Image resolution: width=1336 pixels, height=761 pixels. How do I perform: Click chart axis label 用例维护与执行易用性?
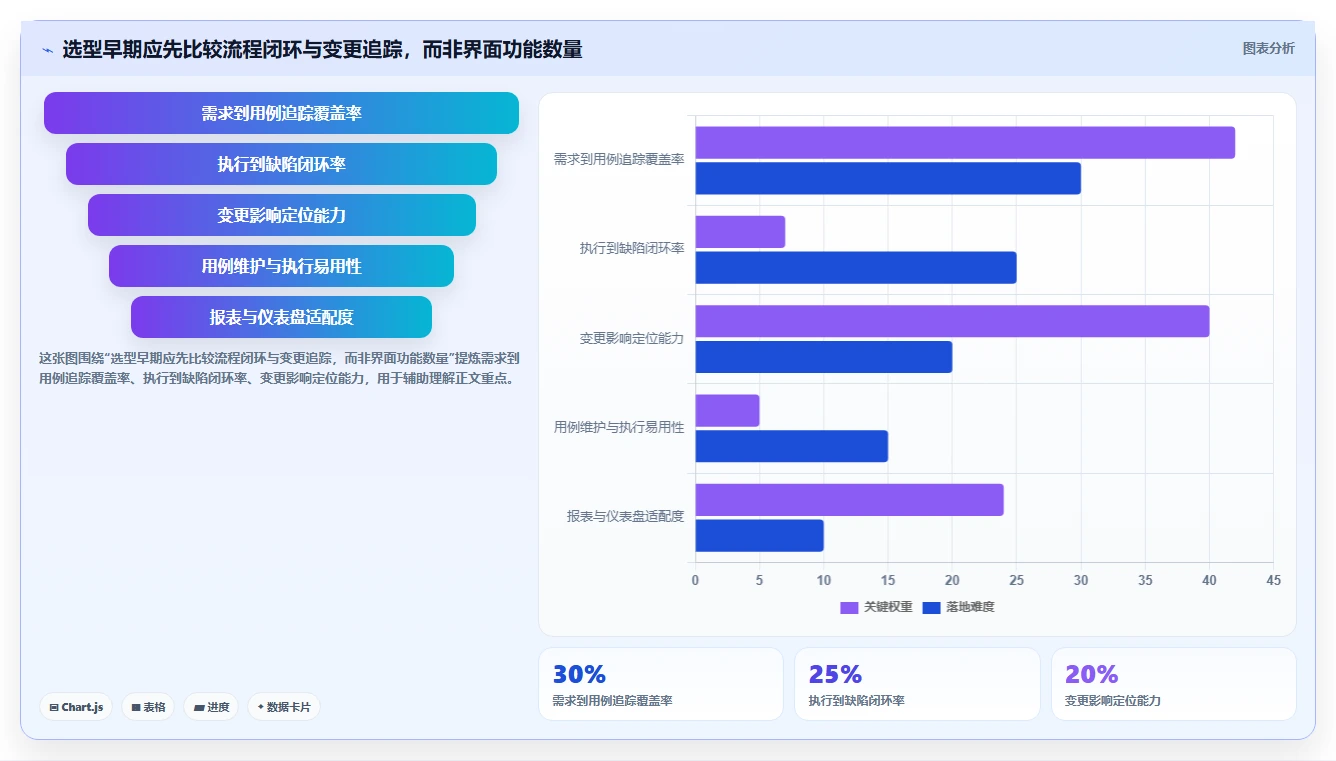point(619,427)
